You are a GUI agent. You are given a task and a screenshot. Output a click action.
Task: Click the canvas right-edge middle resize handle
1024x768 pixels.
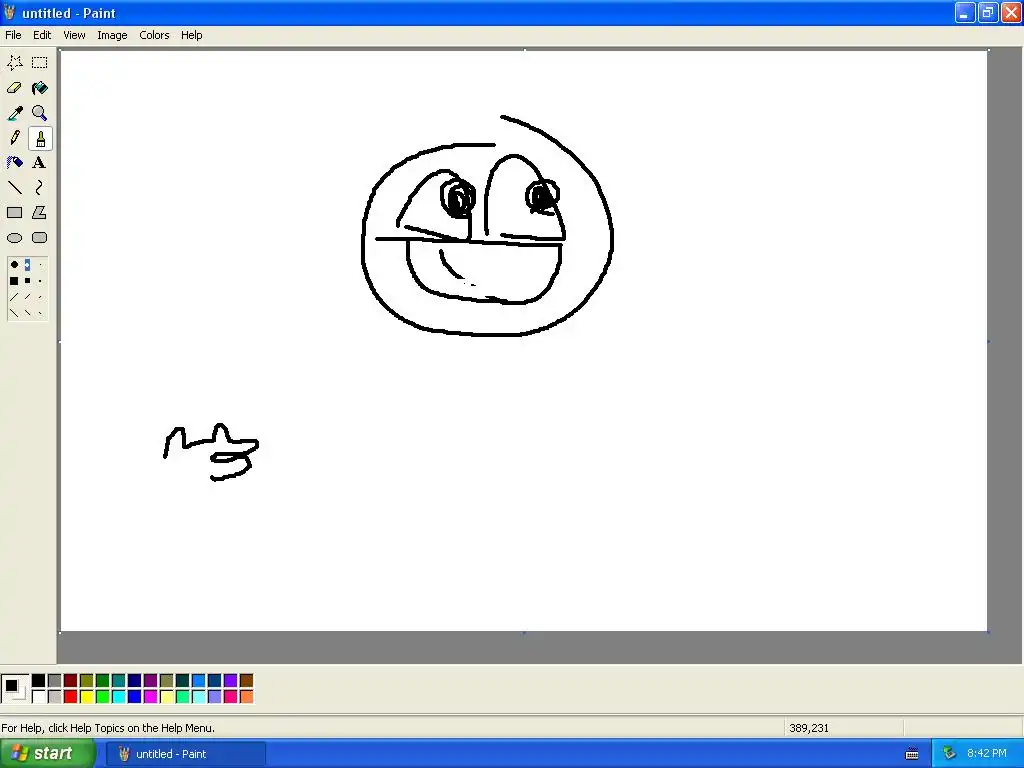[x=989, y=341]
